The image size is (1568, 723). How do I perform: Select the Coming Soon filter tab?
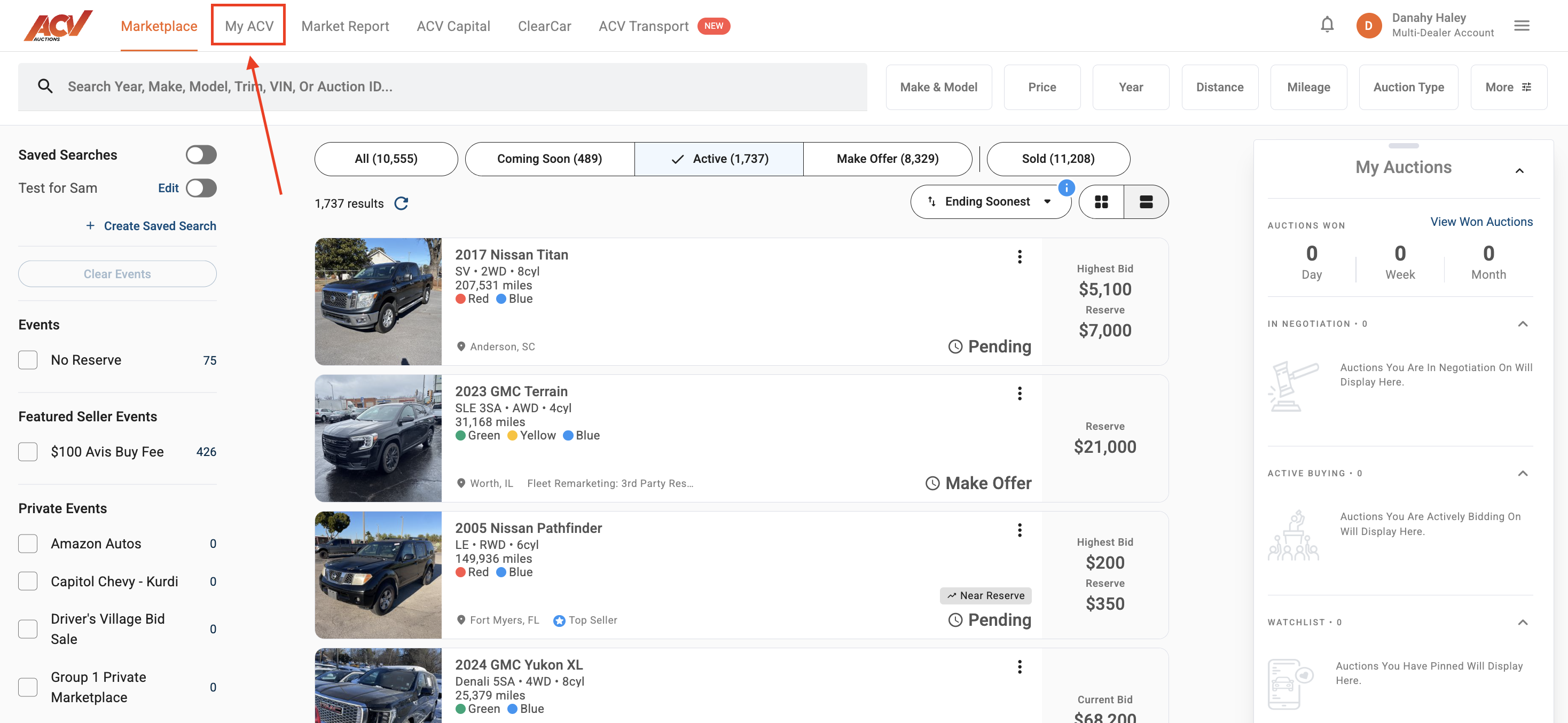pyautogui.click(x=549, y=159)
